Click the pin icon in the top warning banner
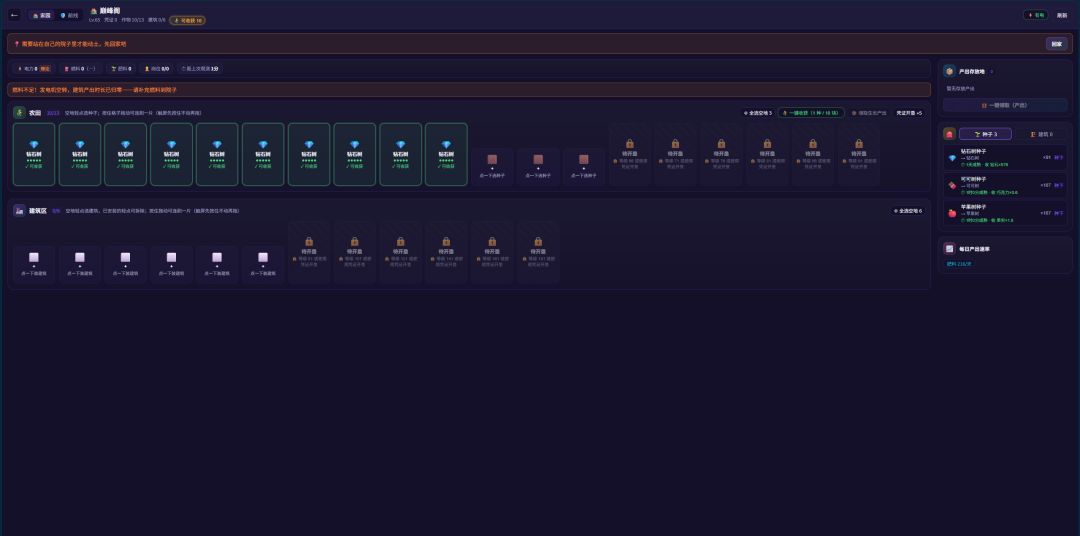Viewport: 1080px width, 536px height. point(17,44)
